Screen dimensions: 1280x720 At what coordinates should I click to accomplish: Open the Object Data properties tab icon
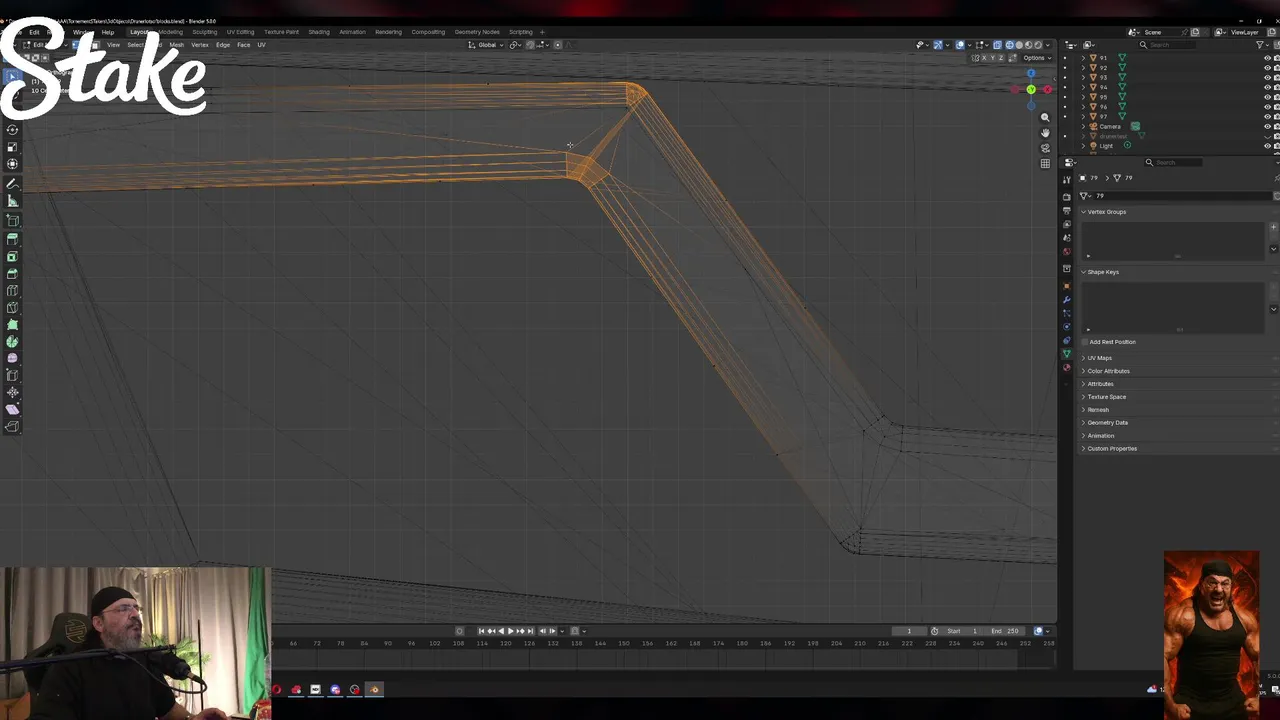pos(1067,354)
